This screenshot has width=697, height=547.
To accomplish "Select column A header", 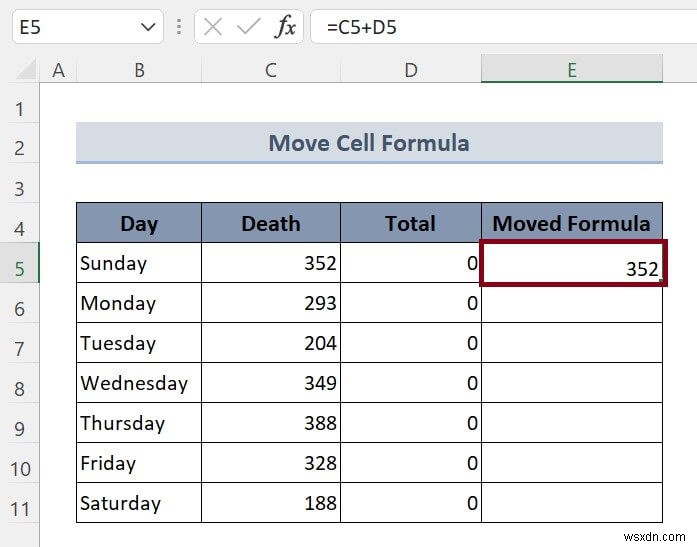I will (x=58, y=70).
